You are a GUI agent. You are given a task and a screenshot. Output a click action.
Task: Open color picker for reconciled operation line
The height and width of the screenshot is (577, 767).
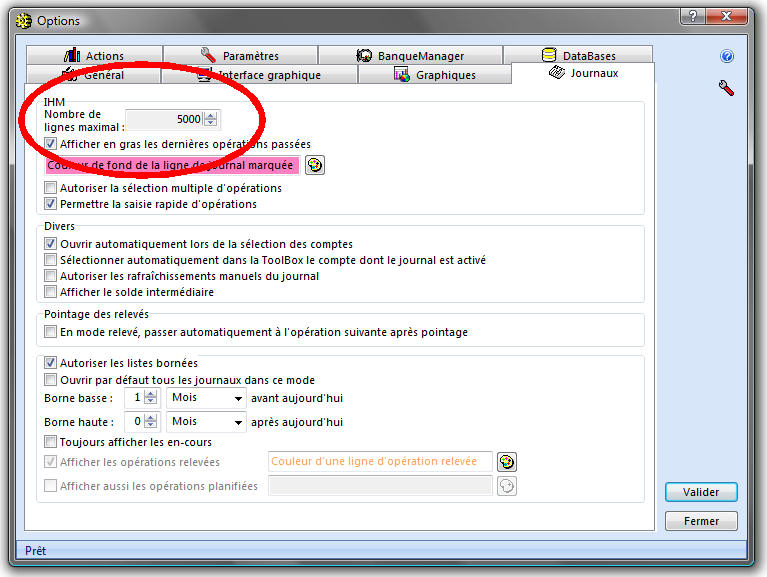[x=507, y=462]
